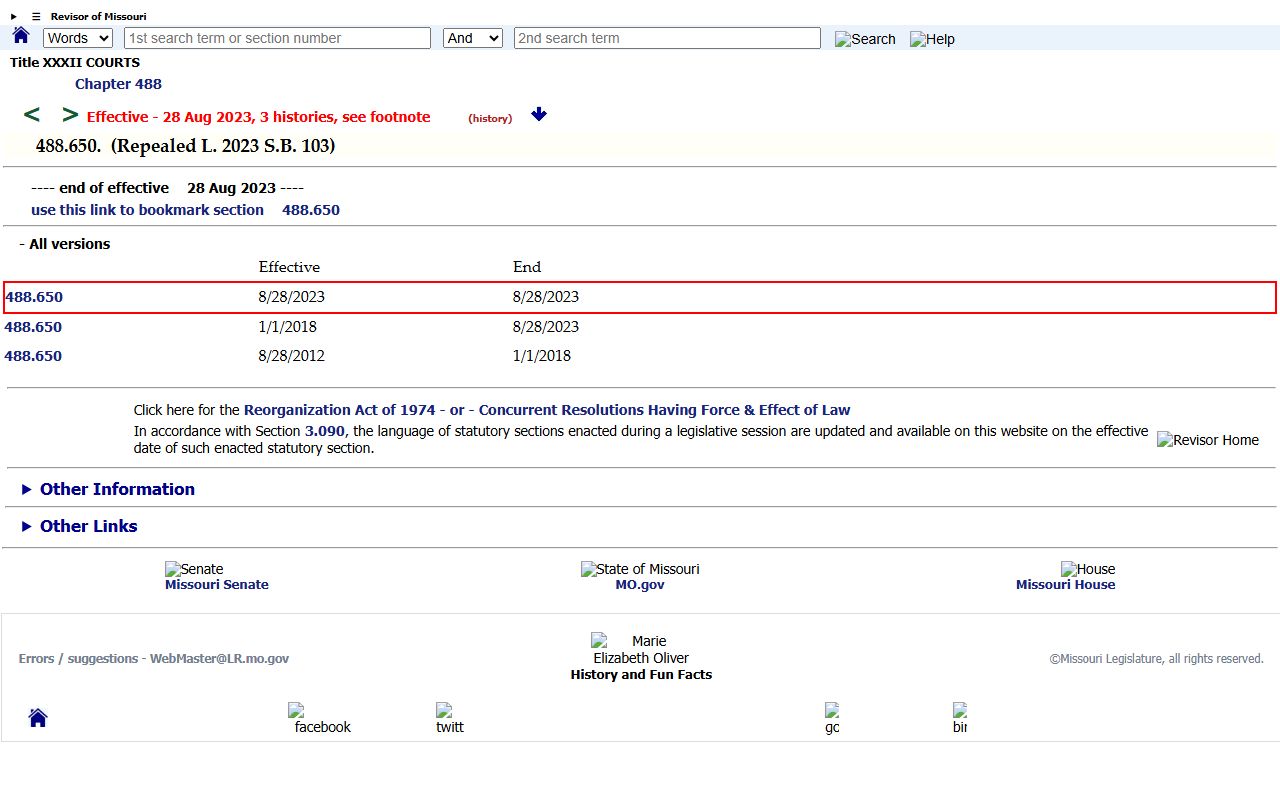This screenshot has width=1280, height=800.
Task: Open the Section 3.090 link
Action: 325,431
